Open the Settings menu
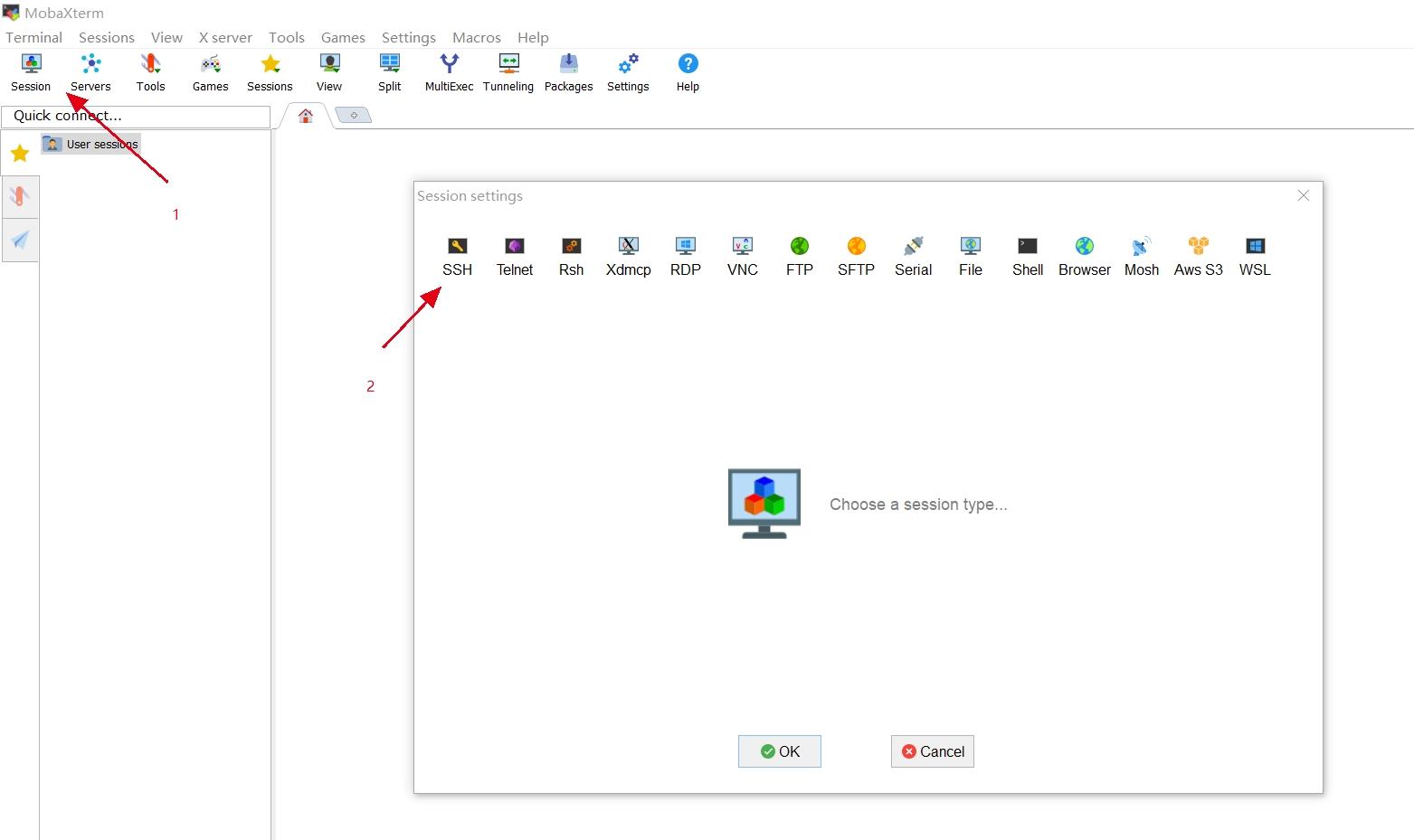The image size is (1414, 840). click(x=408, y=37)
